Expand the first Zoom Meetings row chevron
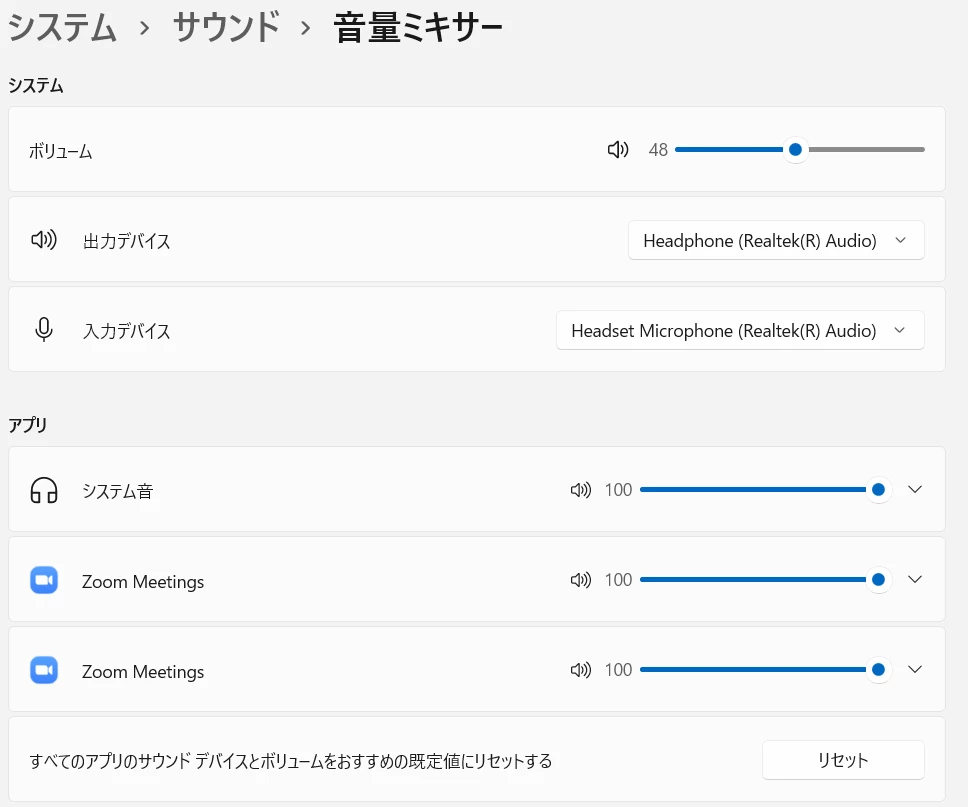This screenshot has height=807, width=968. click(x=915, y=580)
